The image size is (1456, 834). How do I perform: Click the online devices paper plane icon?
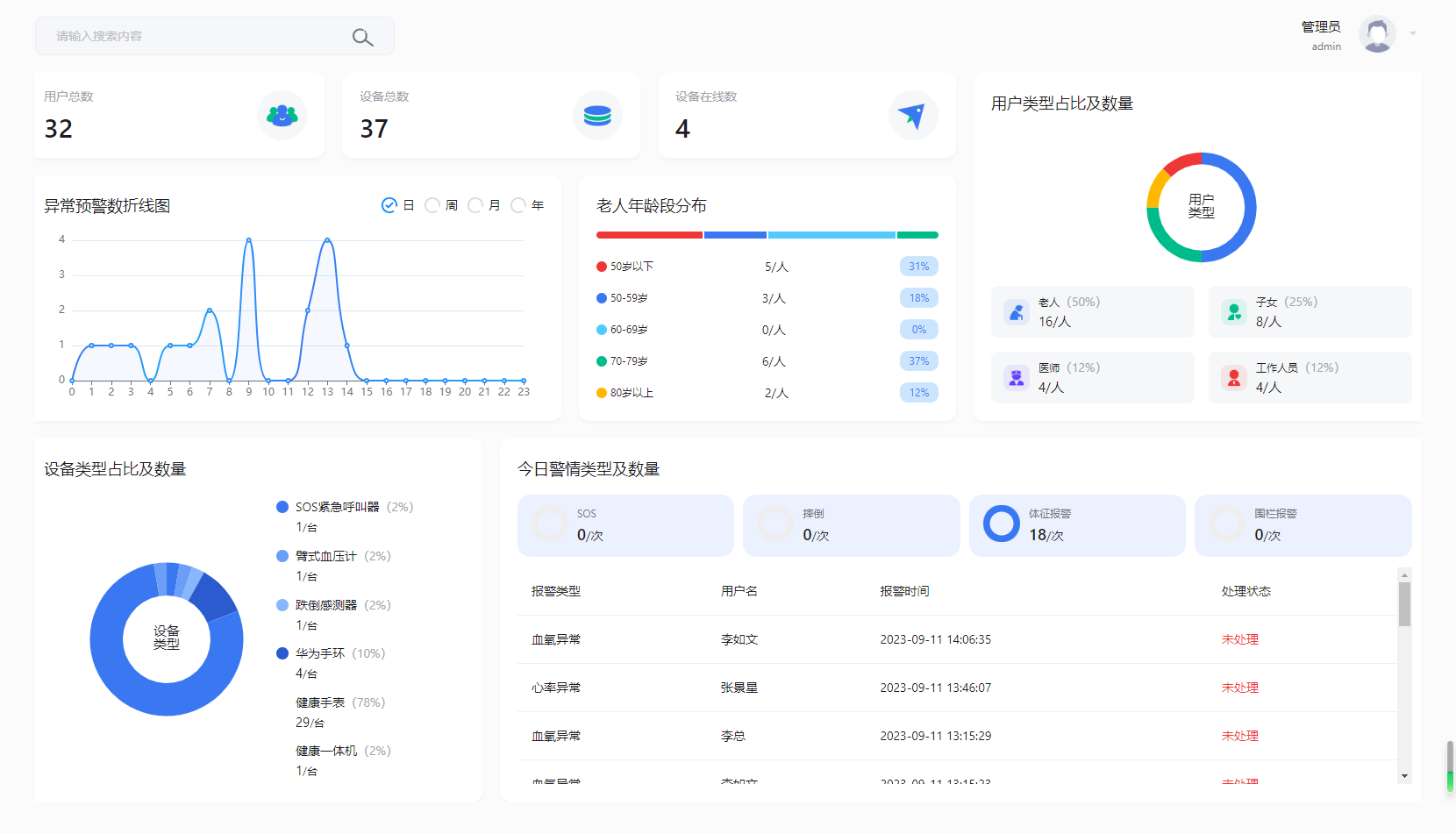[912, 115]
